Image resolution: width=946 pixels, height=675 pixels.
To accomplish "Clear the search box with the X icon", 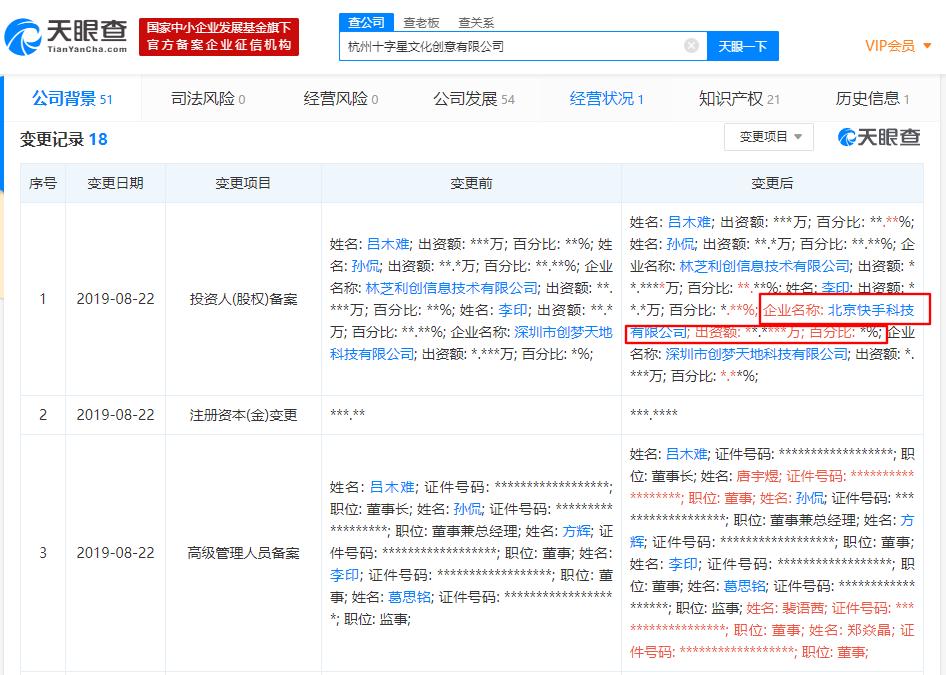I will [691, 46].
